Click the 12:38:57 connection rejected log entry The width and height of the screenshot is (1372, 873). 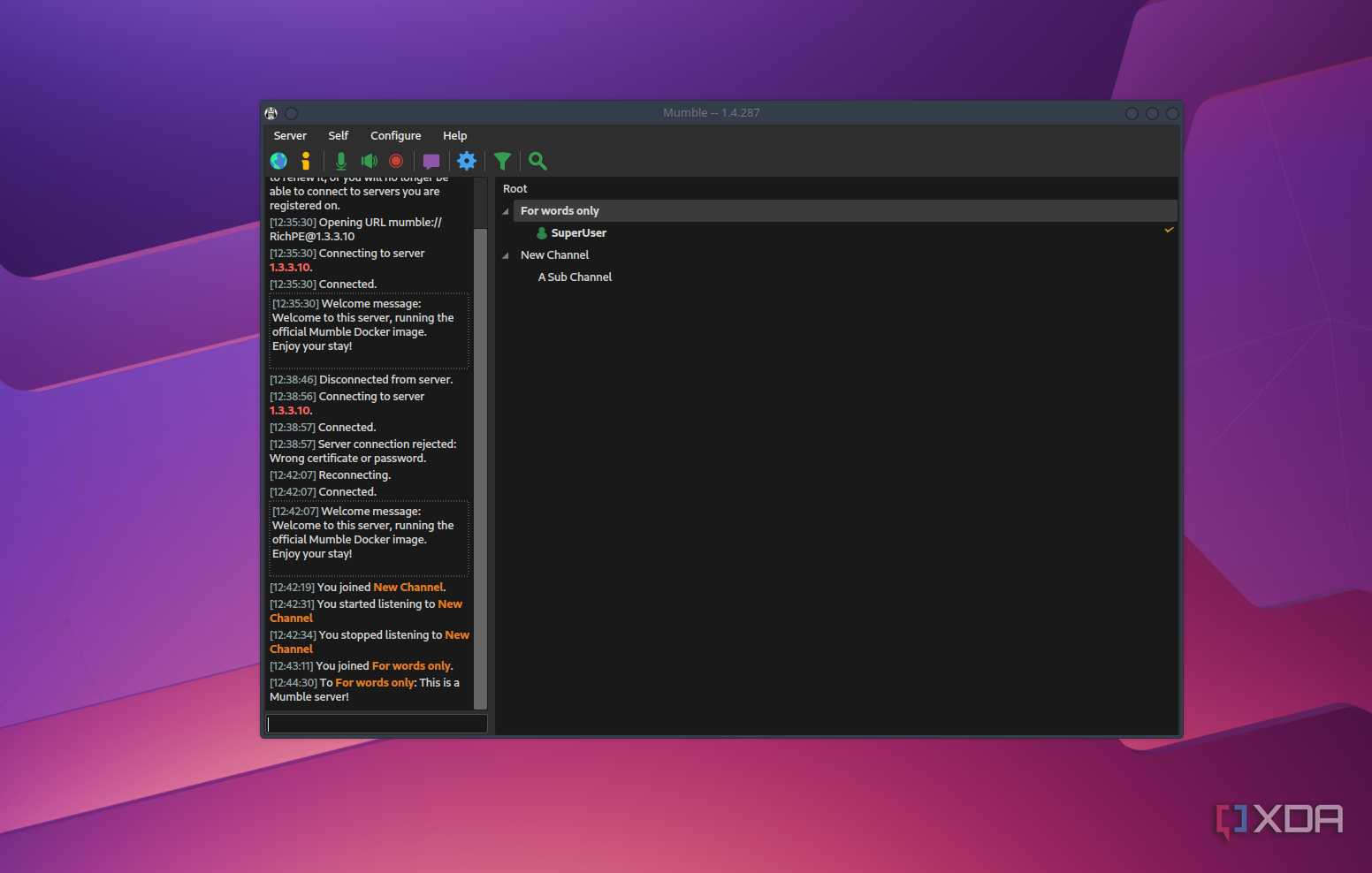coord(362,452)
